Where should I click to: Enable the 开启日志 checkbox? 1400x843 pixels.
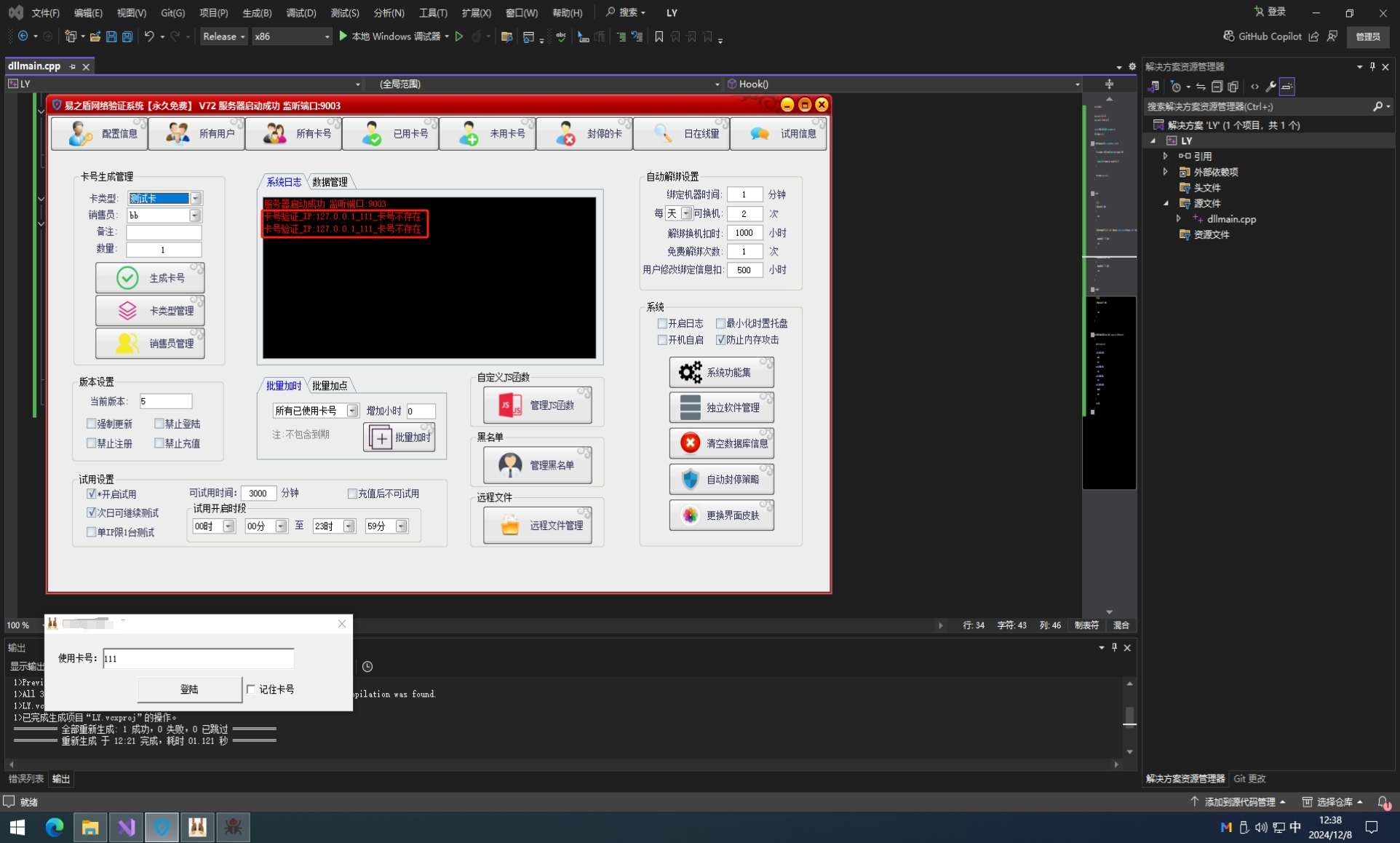[662, 323]
